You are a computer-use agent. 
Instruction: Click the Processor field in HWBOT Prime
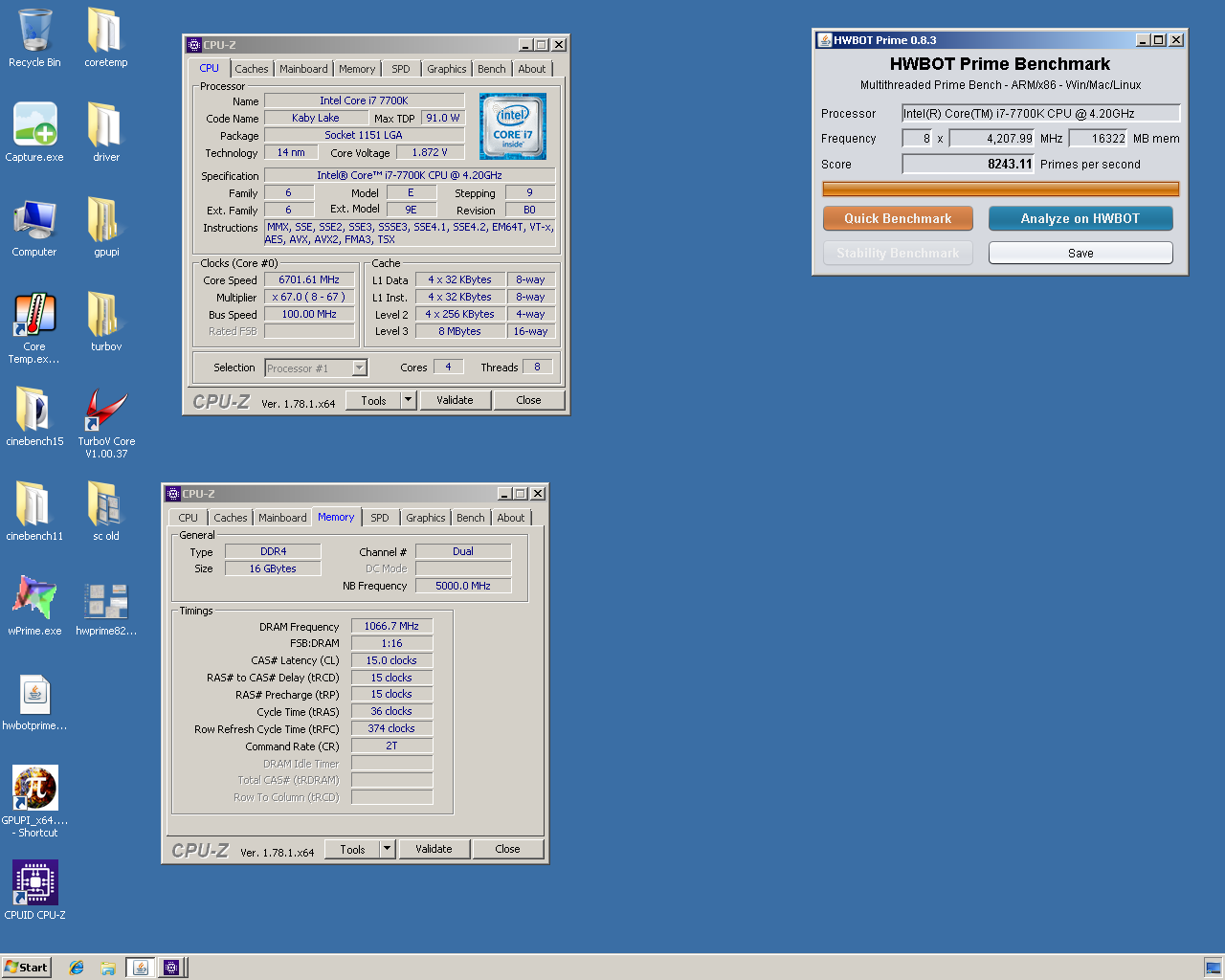point(1041,113)
